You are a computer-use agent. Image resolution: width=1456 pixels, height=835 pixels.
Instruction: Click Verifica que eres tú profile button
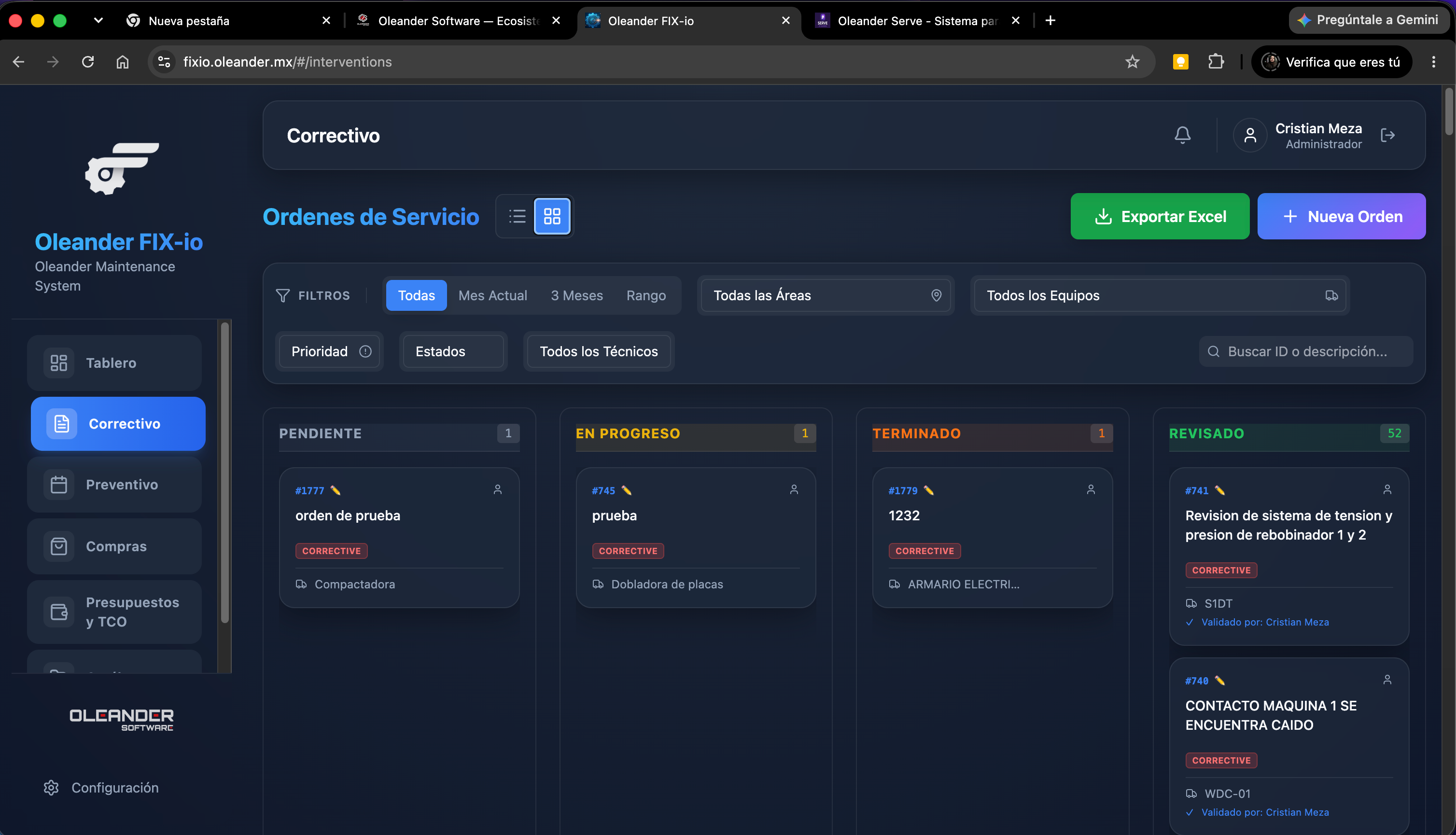[x=1331, y=62]
